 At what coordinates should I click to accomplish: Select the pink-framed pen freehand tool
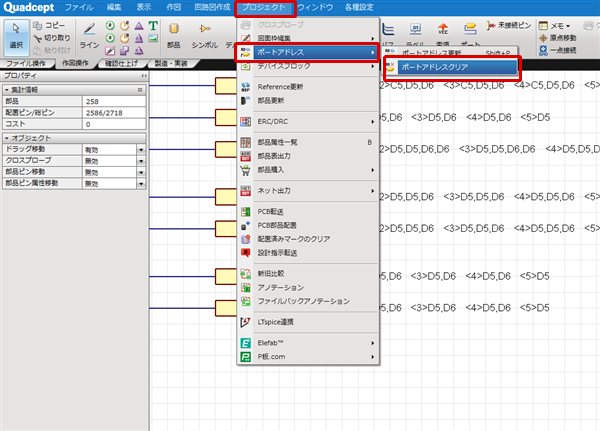[x=110, y=51]
